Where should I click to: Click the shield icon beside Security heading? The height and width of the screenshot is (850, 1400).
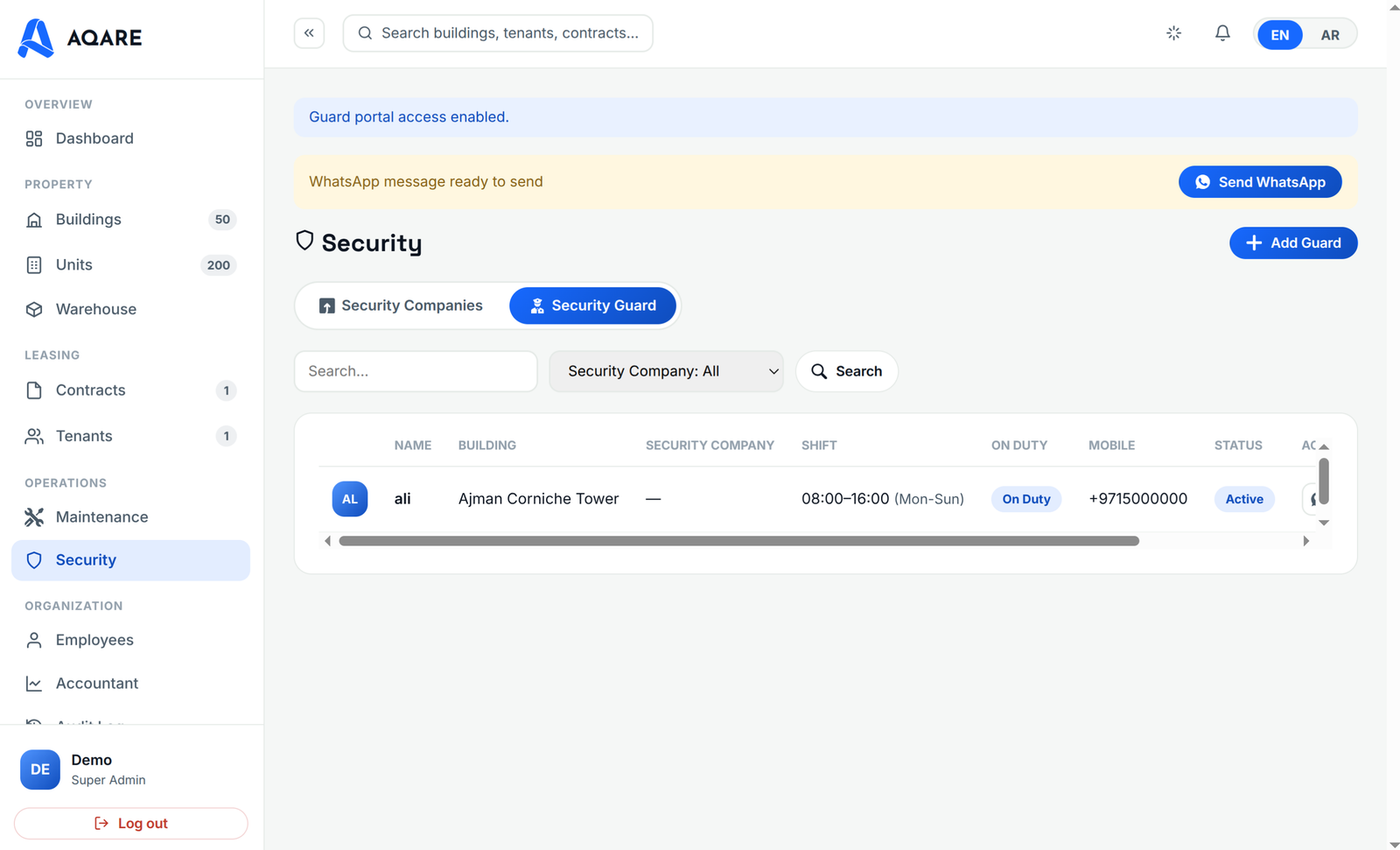tap(304, 241)
